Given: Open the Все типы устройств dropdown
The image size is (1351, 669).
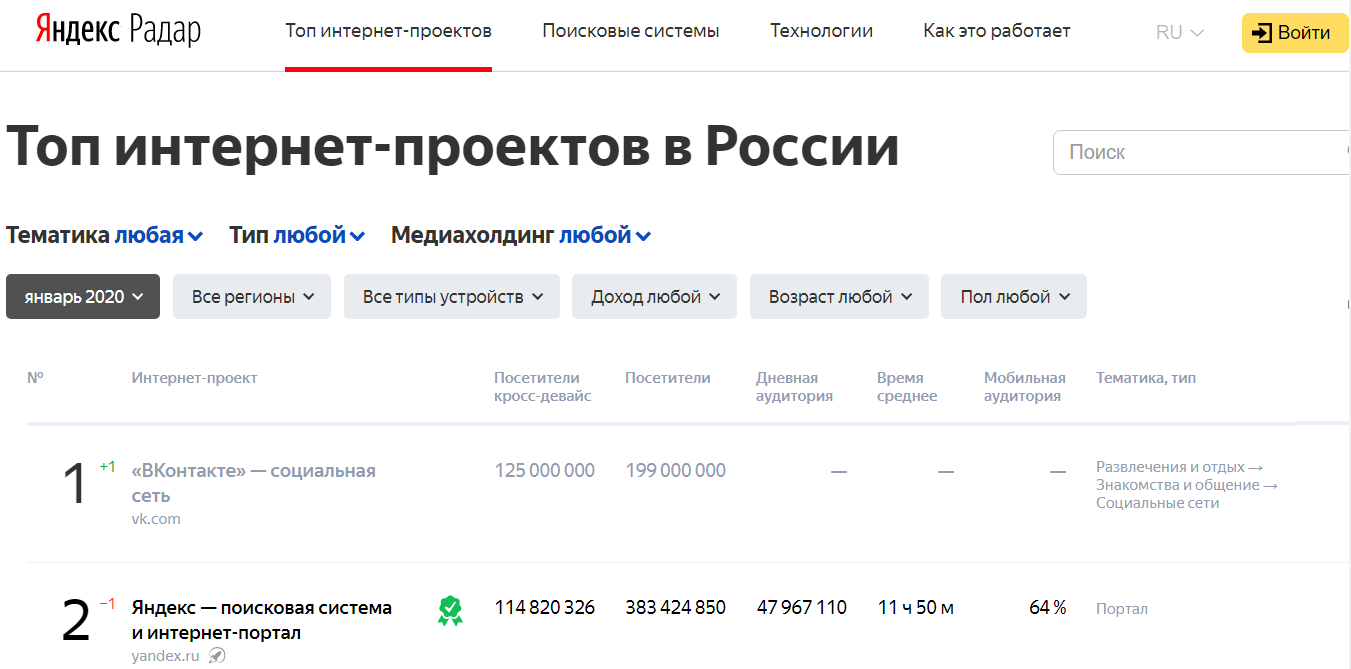Looking at the screenshot, I should point(452,297).
